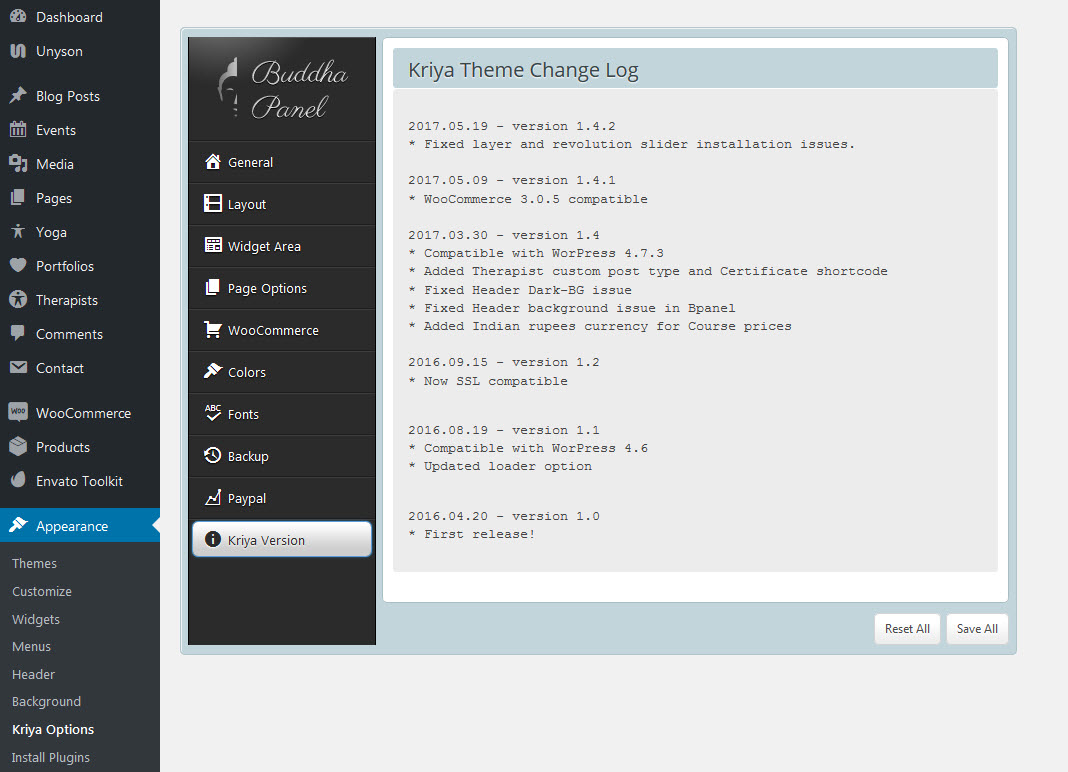Open the Themes submenu link
Viewport: 1068px width, 772px height.
(x=34, y=563)
